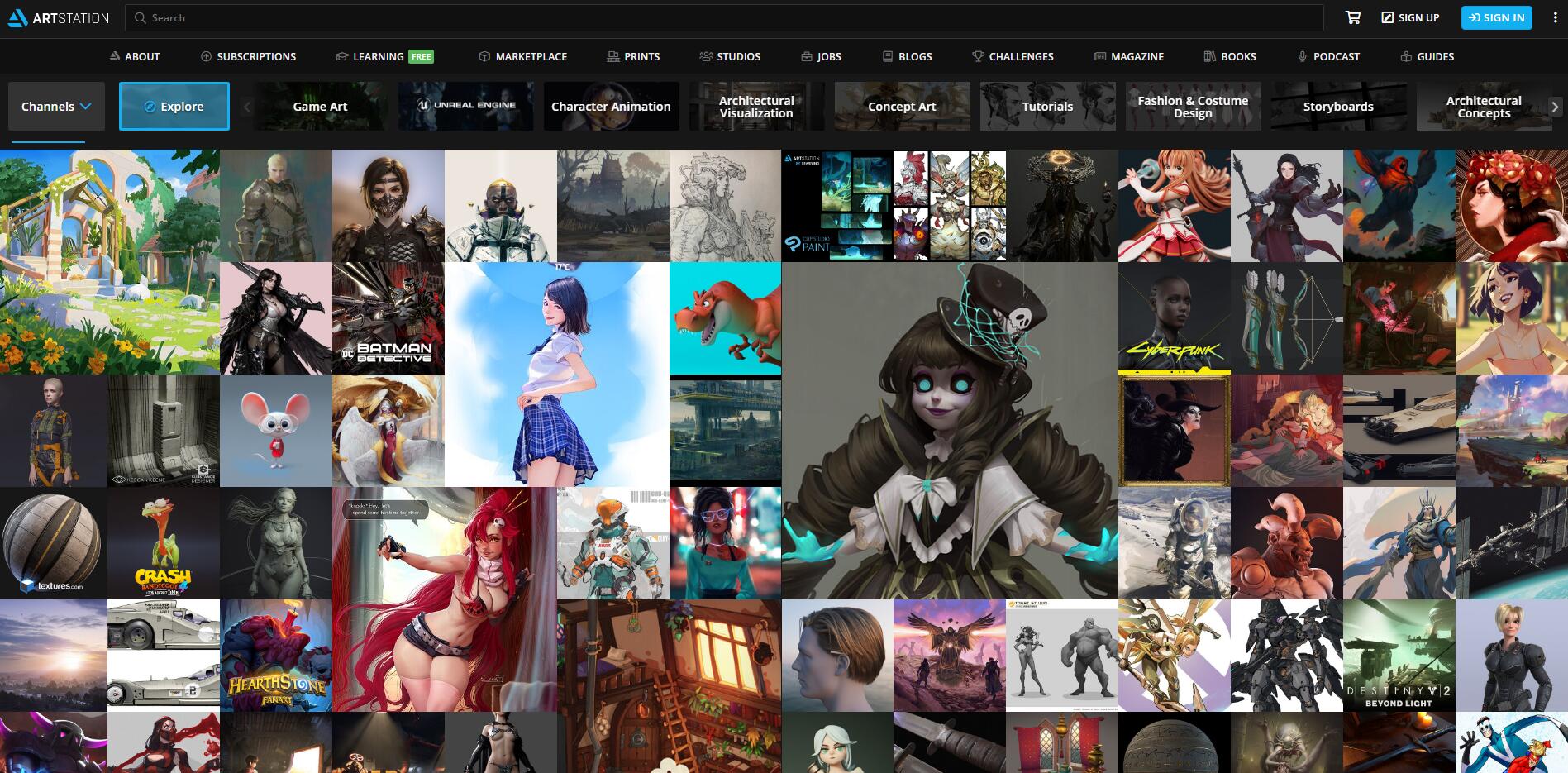Viewport: 1568px width, 773px height.
Task: Open the Batman Detective artwork thumbnail
Action: coord(388,318)
